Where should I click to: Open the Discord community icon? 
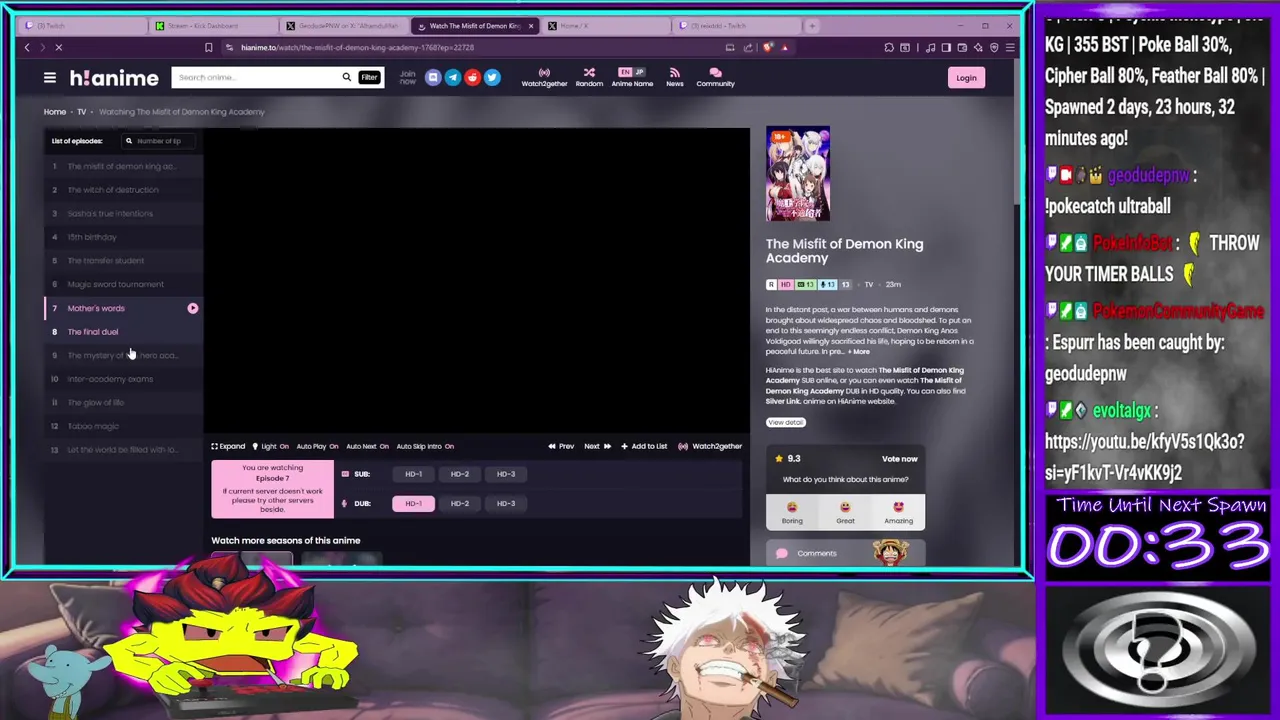(x=433, y=77)
